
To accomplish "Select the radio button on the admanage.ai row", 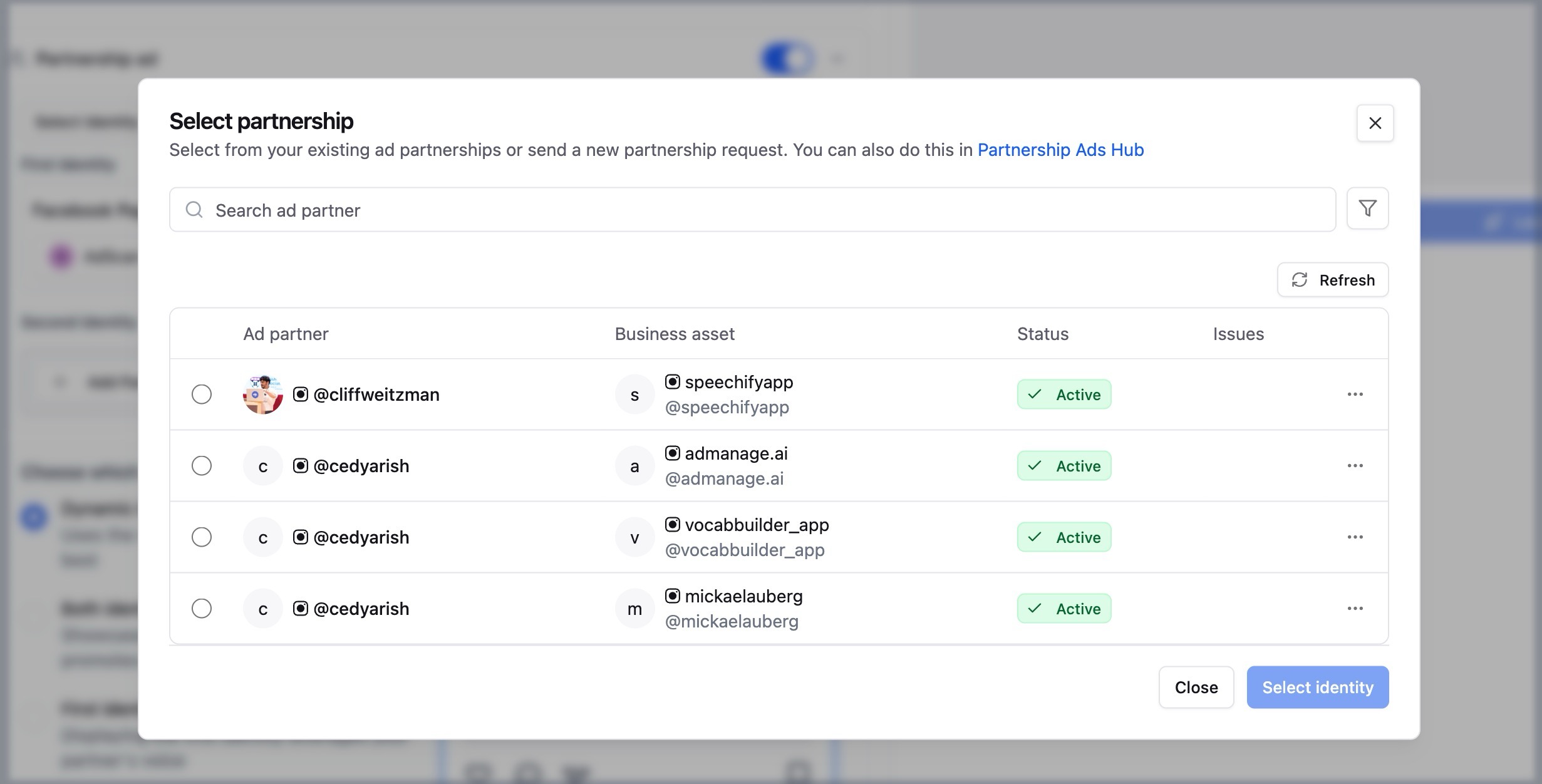I will click(201, 465).
